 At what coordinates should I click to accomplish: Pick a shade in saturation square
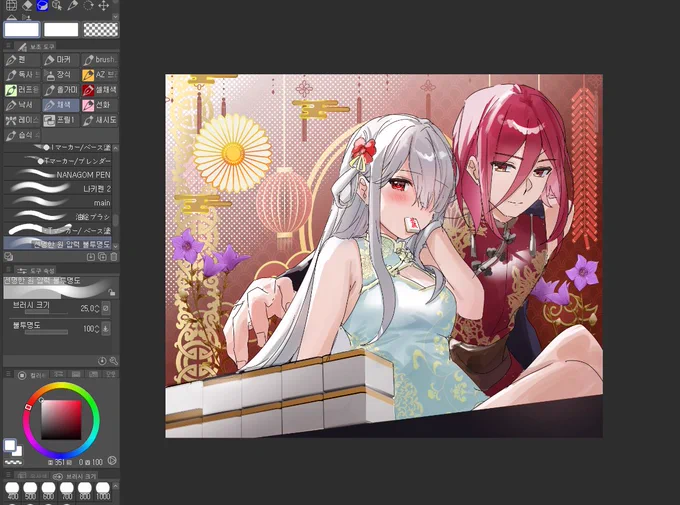click(61, 420)
